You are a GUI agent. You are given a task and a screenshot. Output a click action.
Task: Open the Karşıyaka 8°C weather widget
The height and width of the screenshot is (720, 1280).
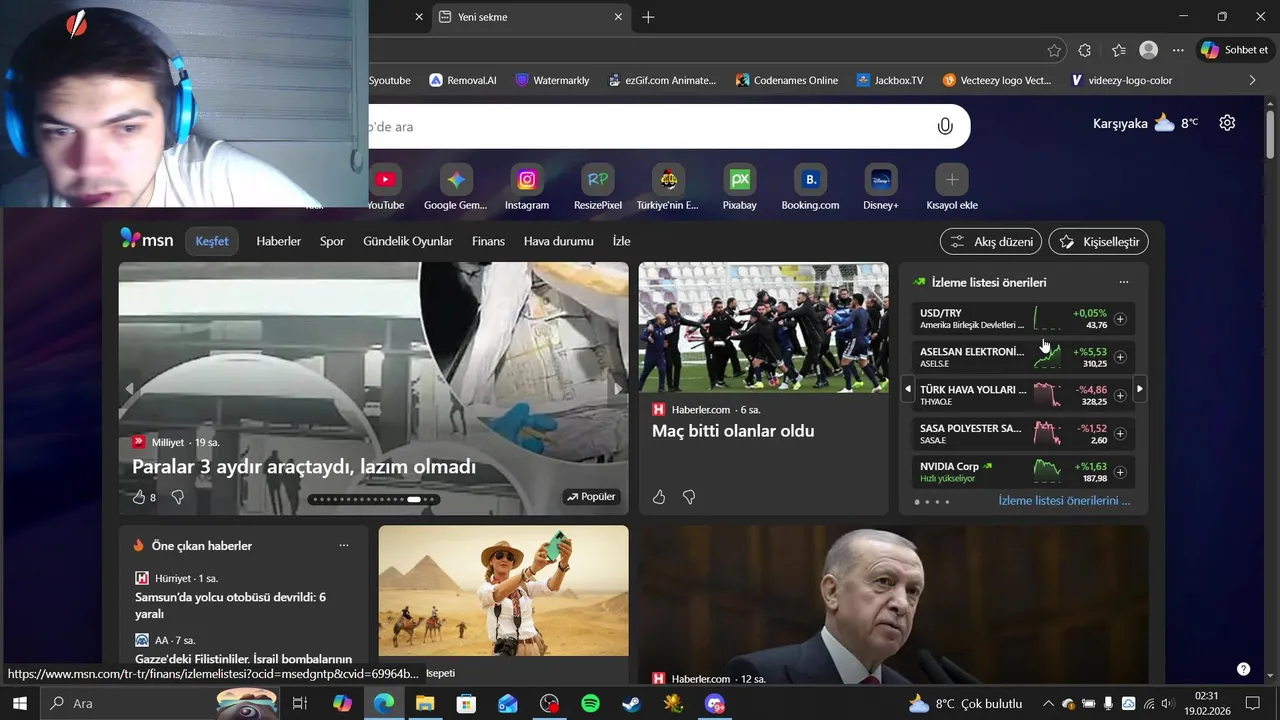click(x=1146, y=123)
